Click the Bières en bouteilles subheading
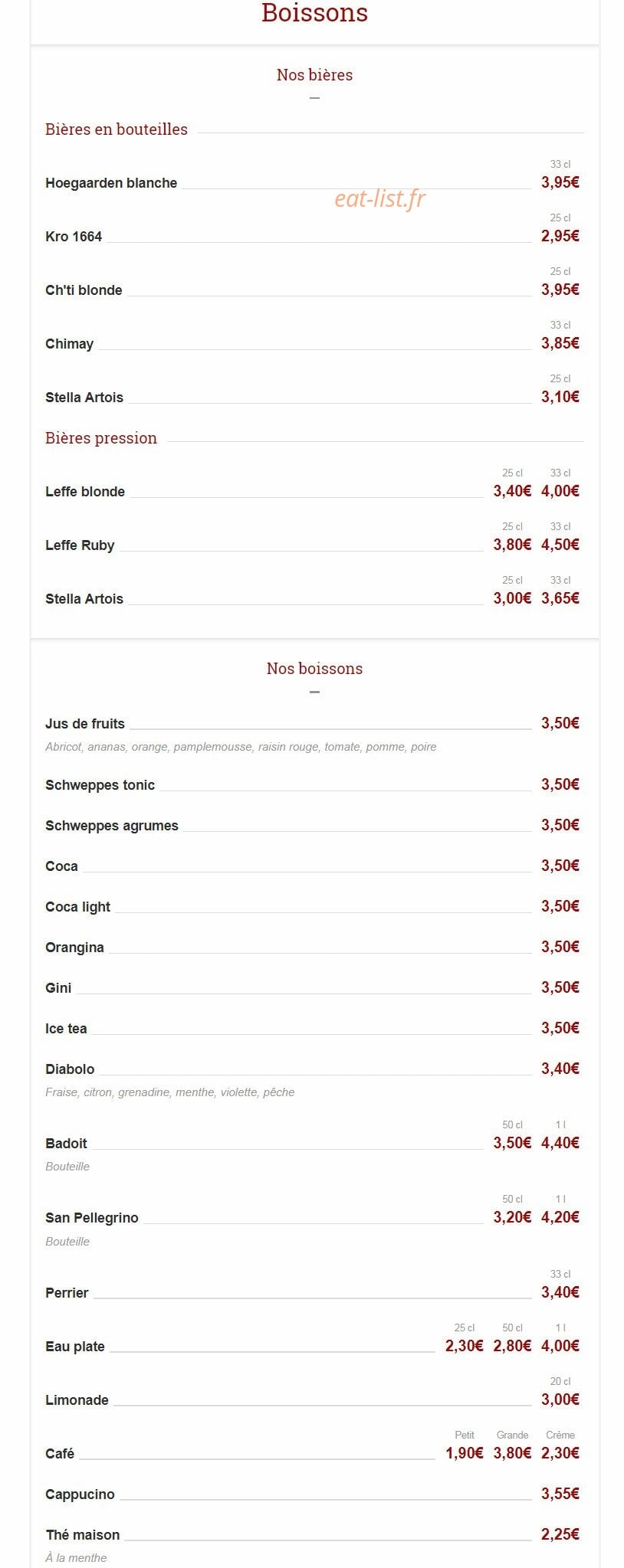 click(x=117, y=129)
